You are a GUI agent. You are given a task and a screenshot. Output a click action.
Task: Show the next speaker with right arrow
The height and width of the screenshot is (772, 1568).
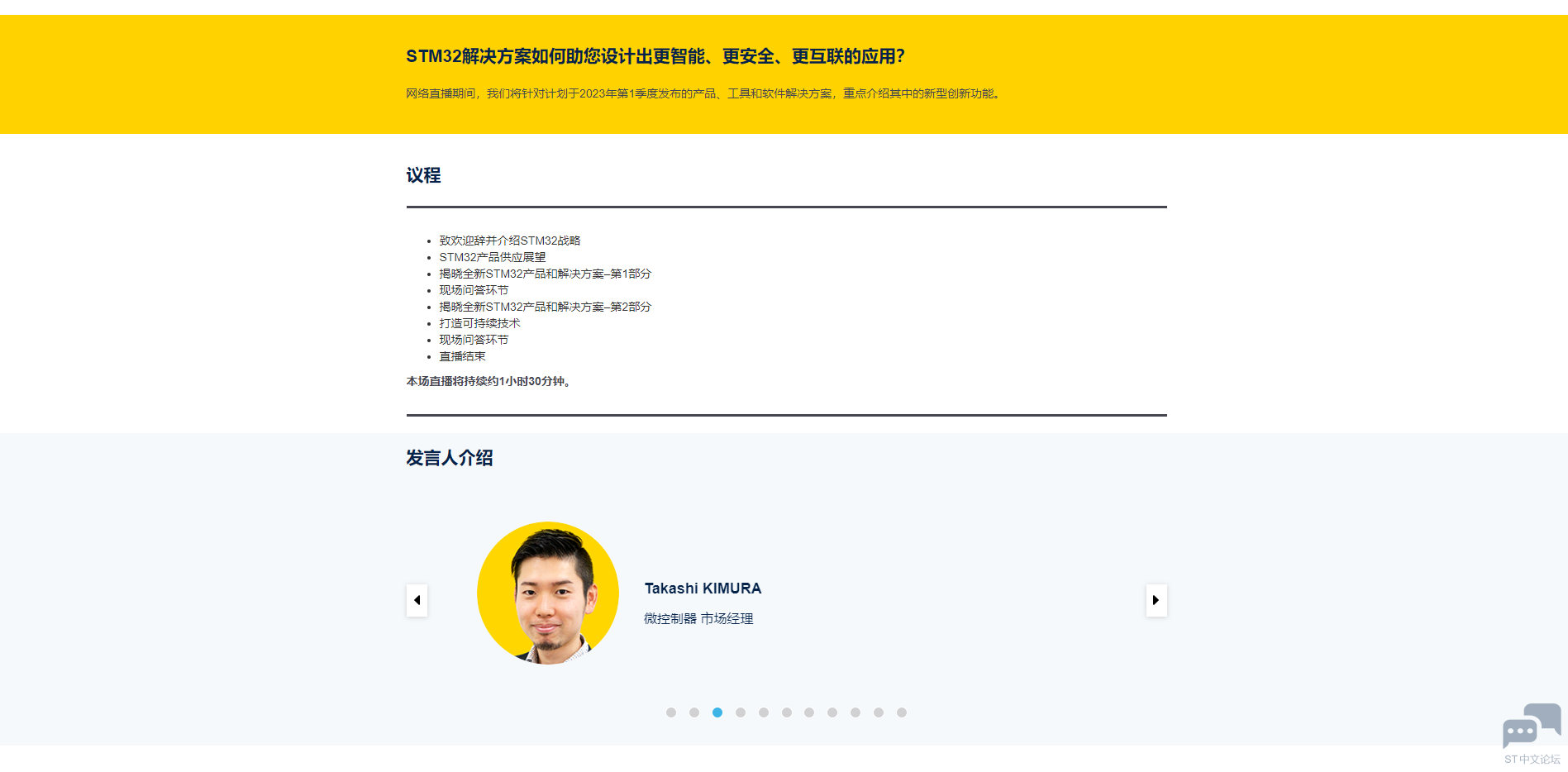1156,600
